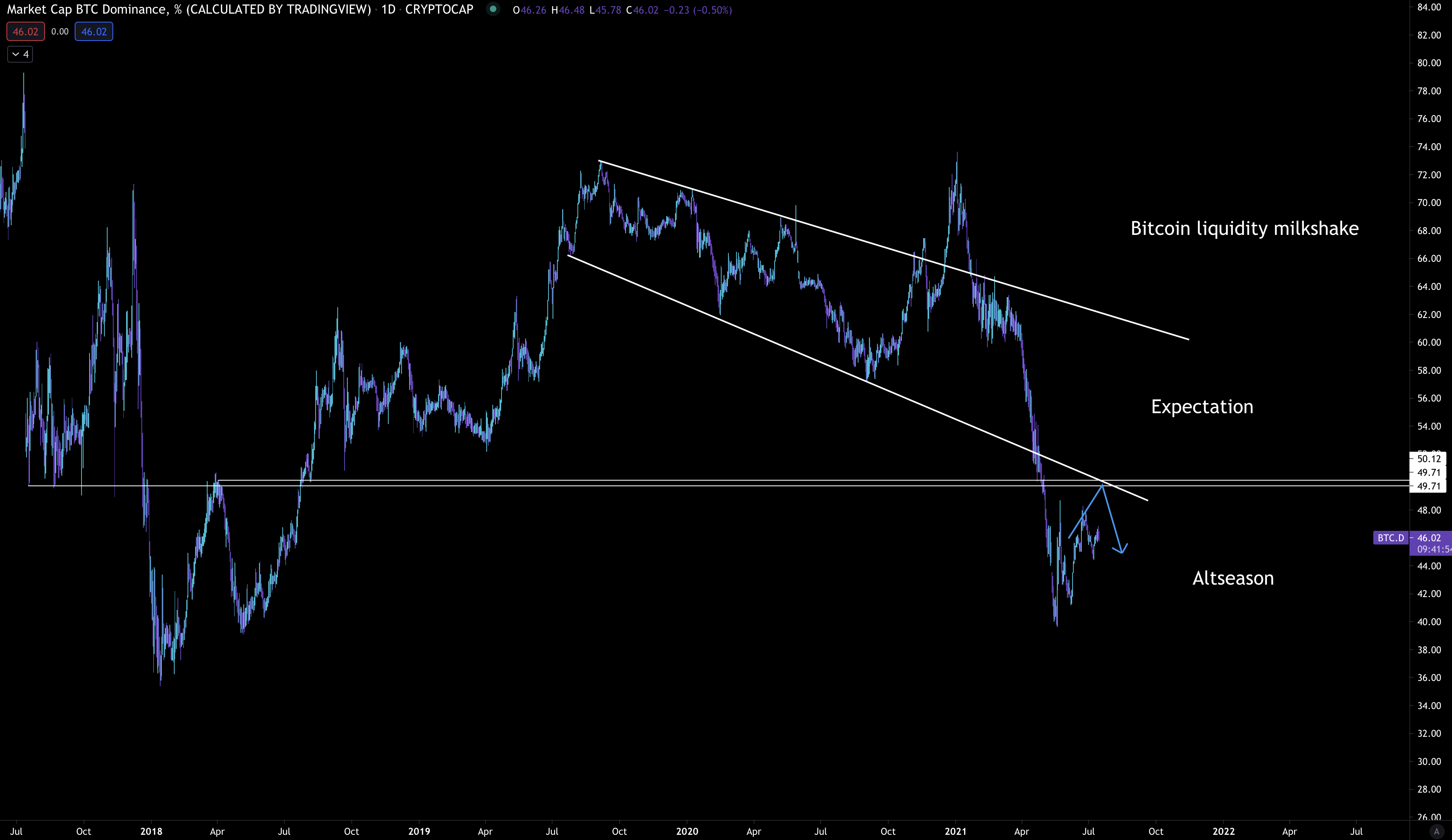Viewport: 1452px width, 840px height.
Task: Click the Market Cap BTC Dominance symbol title
Action: 189,10
